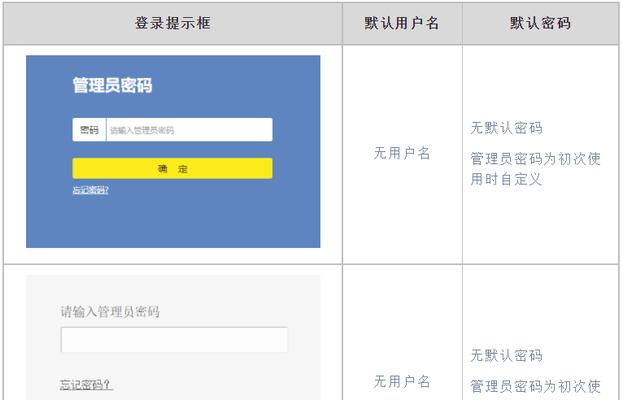Open 忘记密码? link in gray login panel

coord(86,385)
